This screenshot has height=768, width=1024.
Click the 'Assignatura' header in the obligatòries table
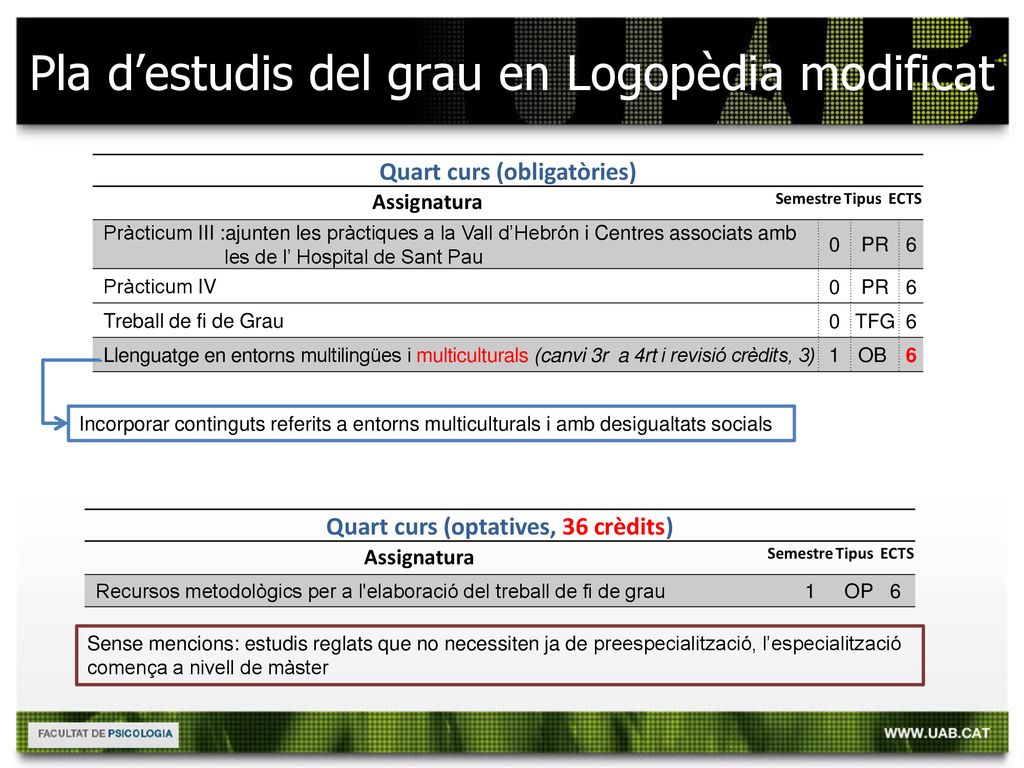point(427,202)
